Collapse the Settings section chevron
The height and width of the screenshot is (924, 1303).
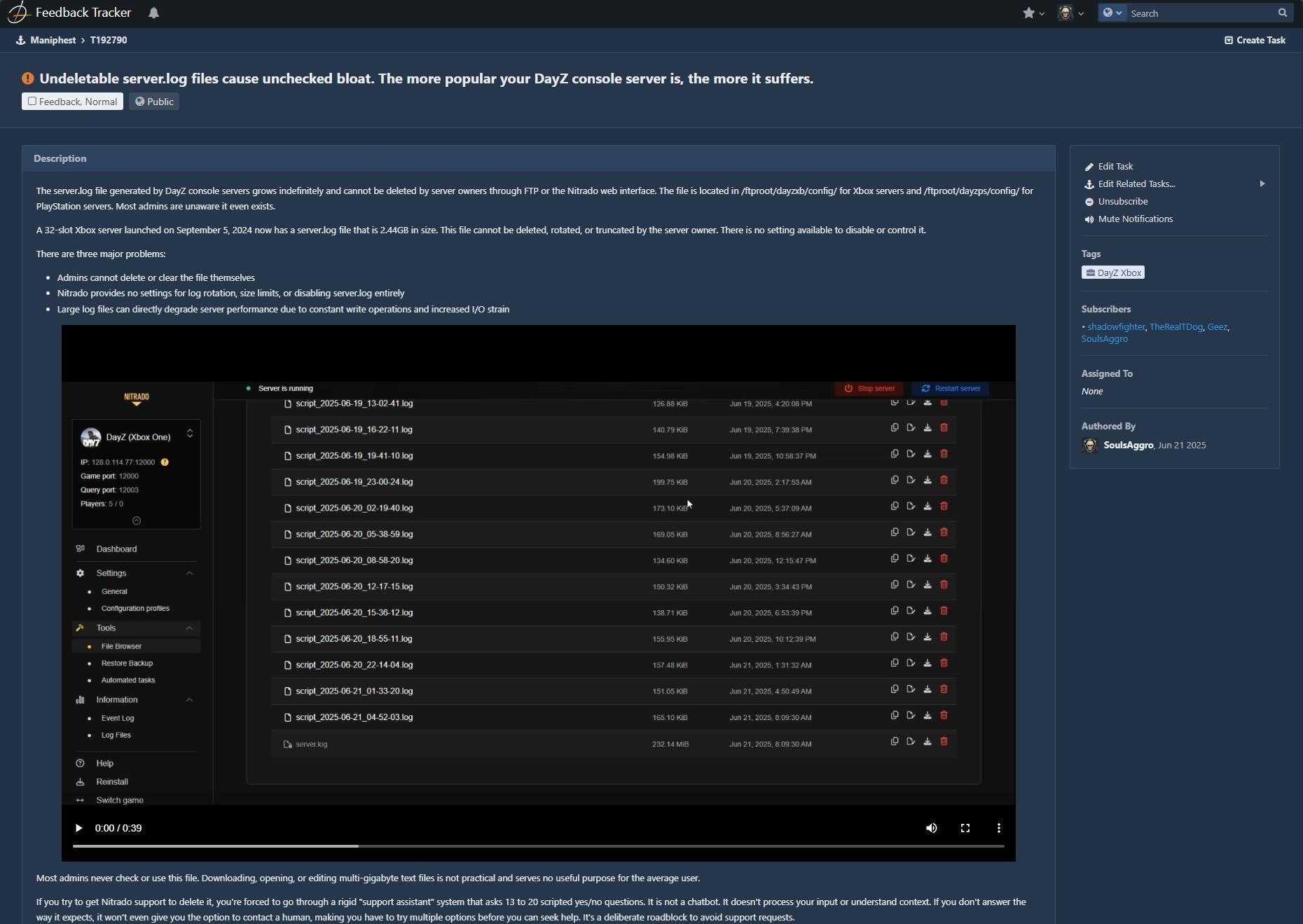coord(189,573)
